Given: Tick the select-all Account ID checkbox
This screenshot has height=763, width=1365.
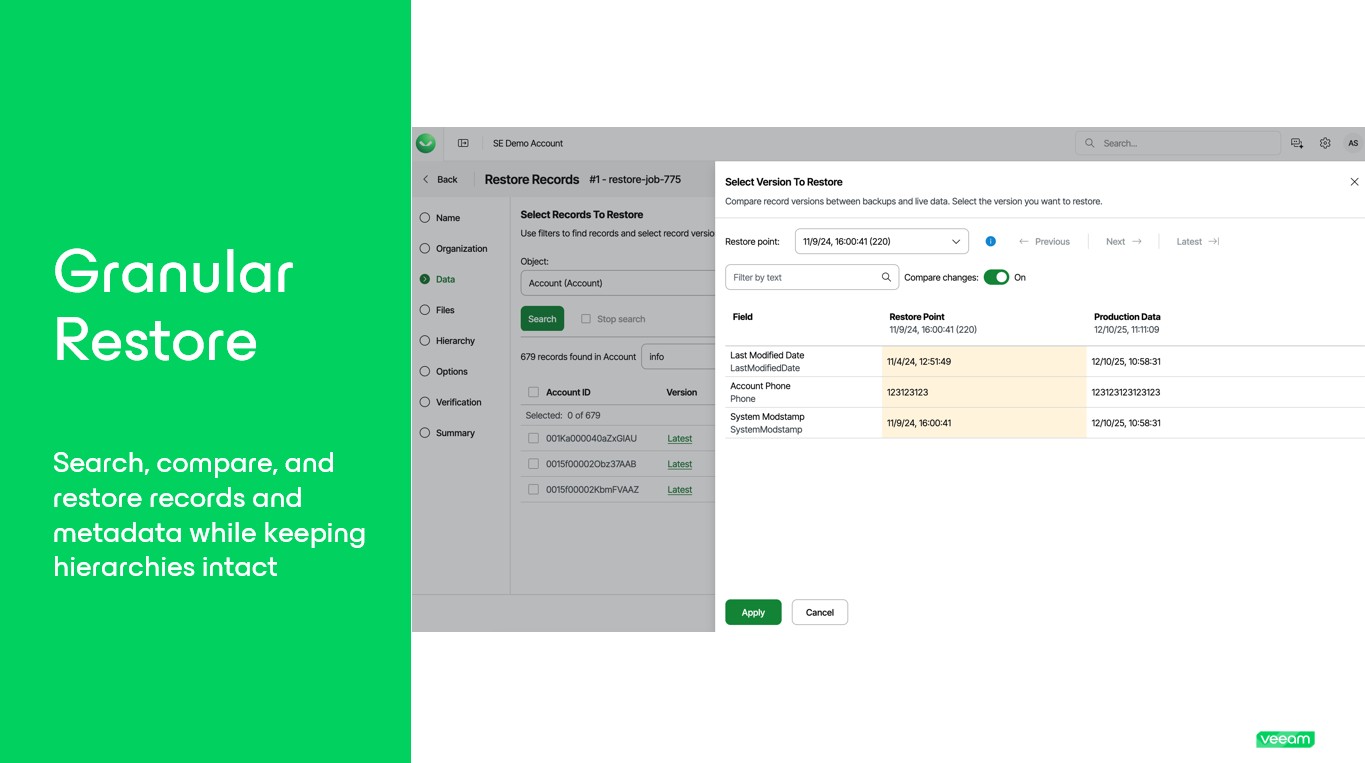Looking at the screenshot, I should click(533, 392).
